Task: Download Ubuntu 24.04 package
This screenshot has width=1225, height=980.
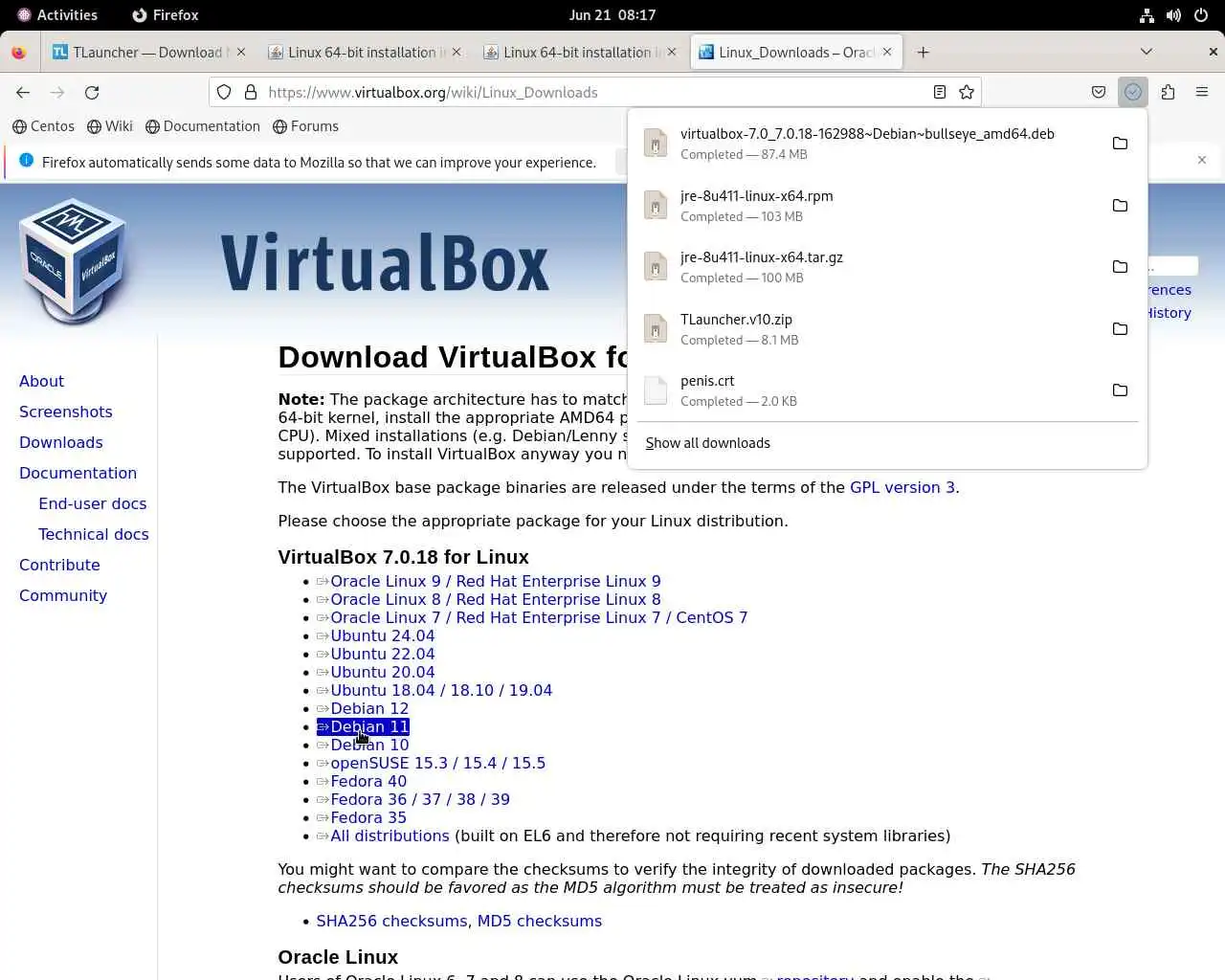Action: (x=382, y=635)
